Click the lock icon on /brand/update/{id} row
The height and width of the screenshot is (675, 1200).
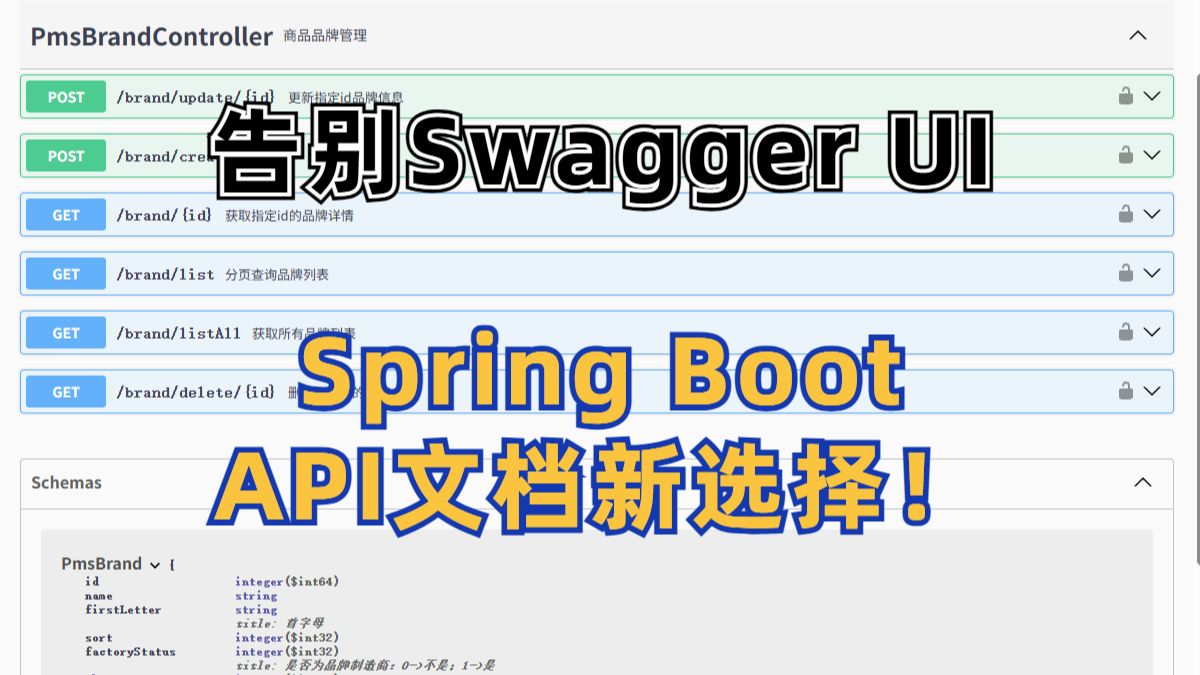tap(1126, 96)
